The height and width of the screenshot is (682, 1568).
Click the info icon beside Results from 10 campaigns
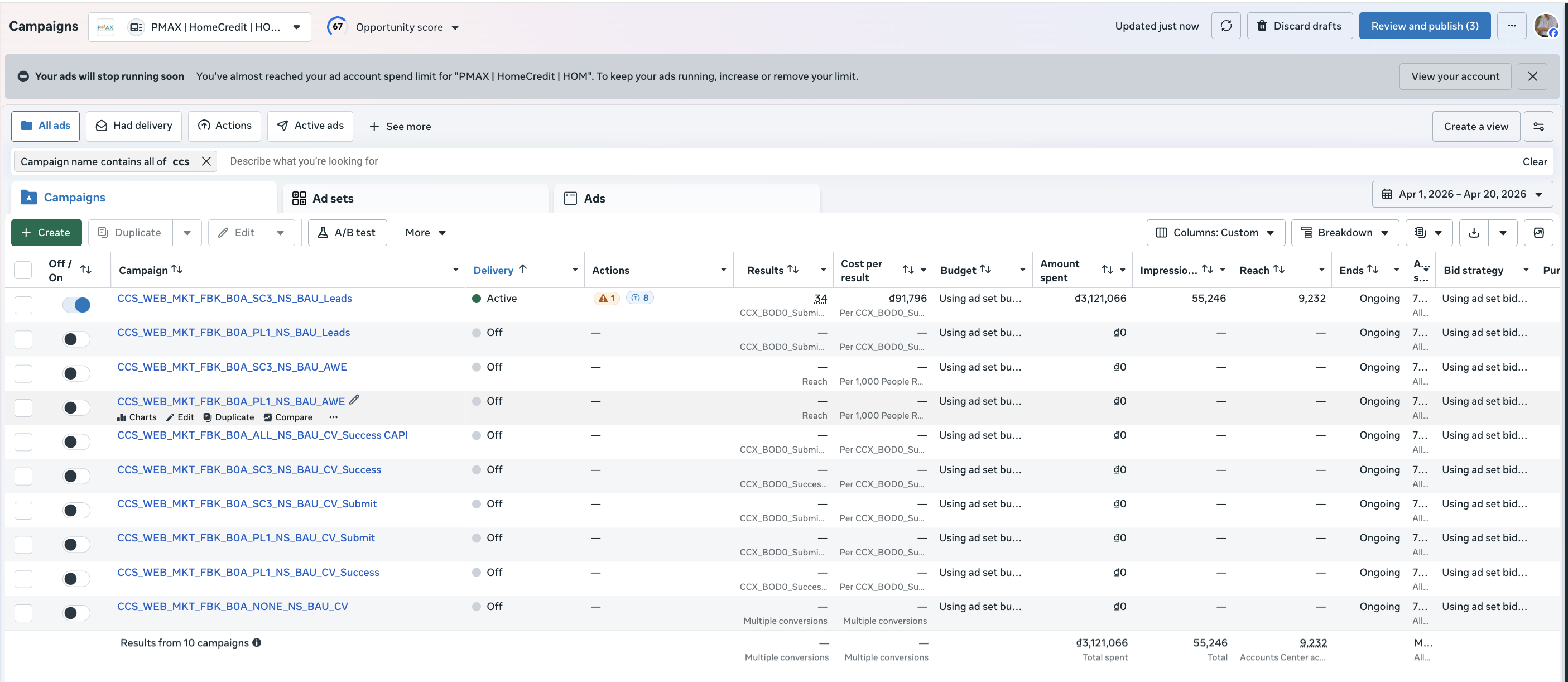[x=257, y=642]
